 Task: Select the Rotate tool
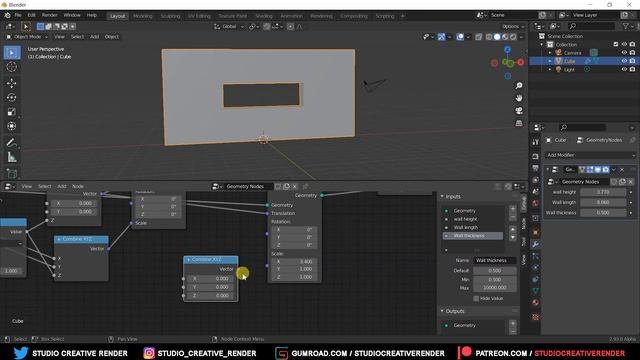tap(12, 97)
